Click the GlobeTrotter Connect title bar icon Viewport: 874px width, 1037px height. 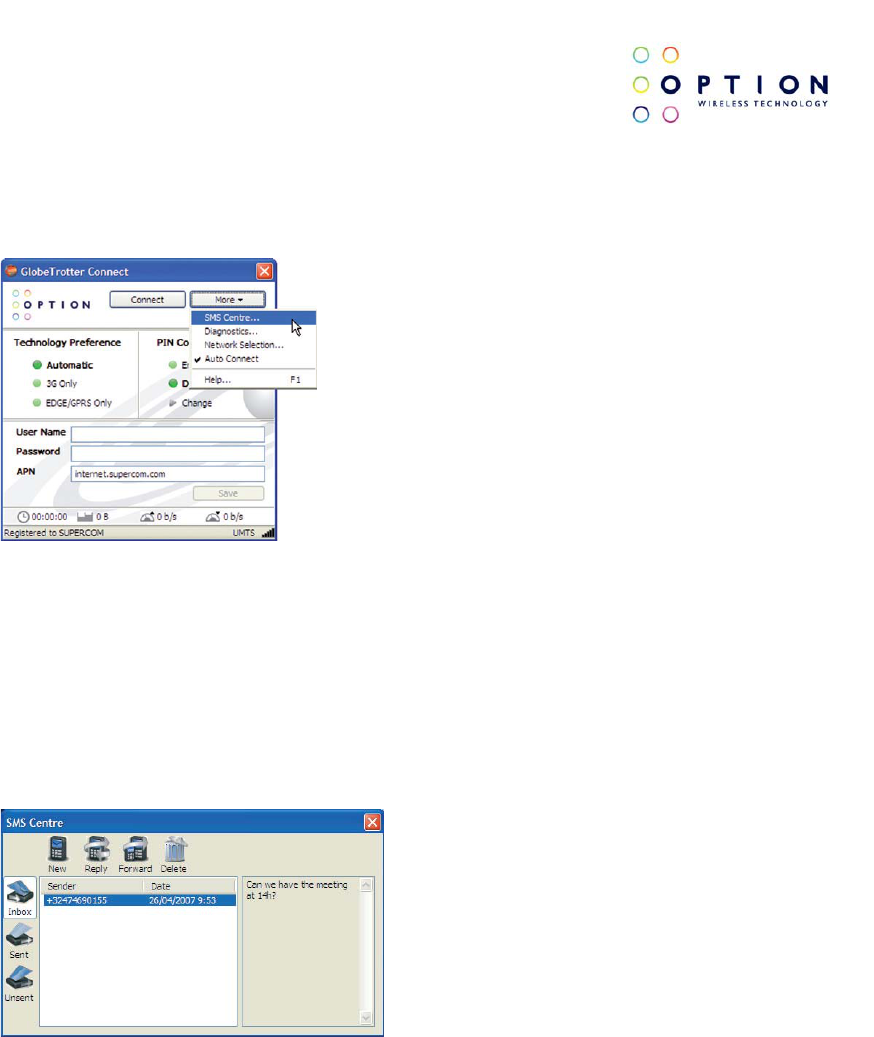pyautogui.click(x=11, y=271)
